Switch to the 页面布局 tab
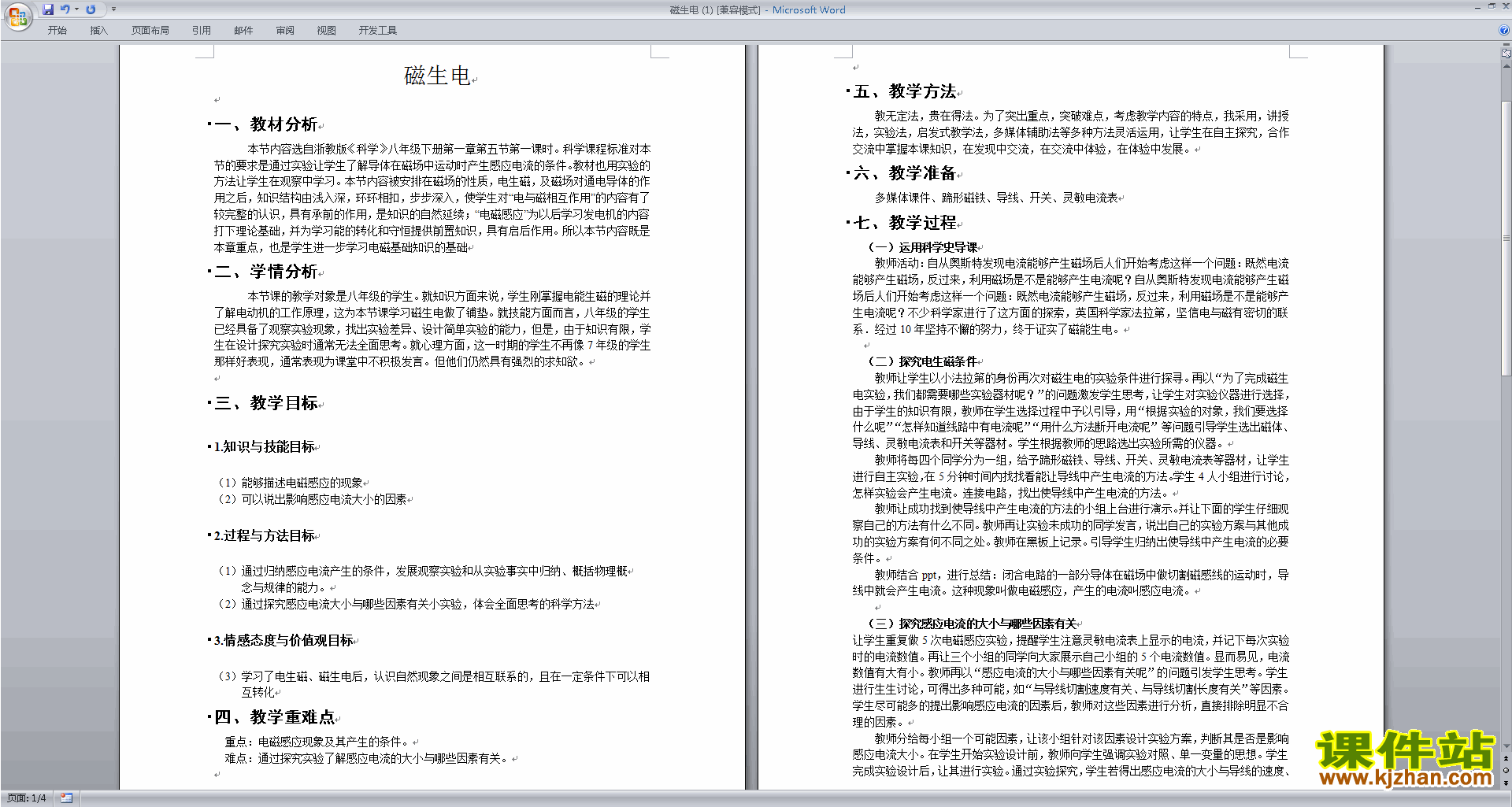The image size is (1512, 807). 150,31
